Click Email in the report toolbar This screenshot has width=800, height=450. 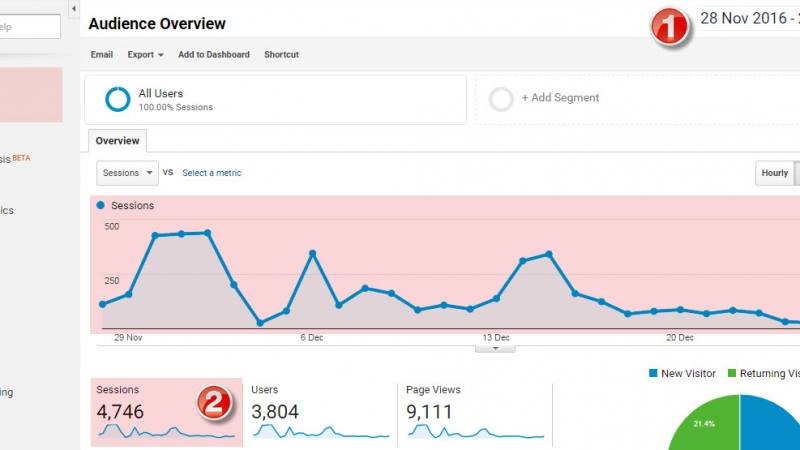(x=102, y=55)
